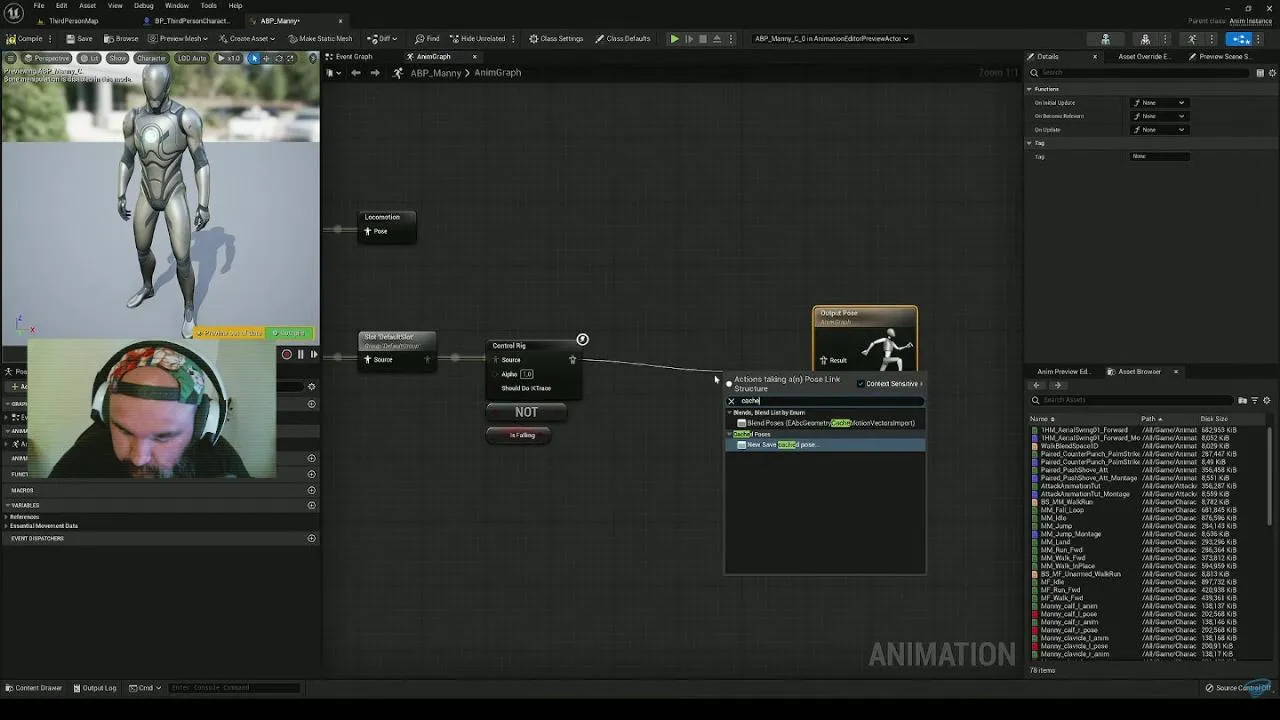1280x720 pixels.
Task: Click the Details panel search field
Action: 1140,73
